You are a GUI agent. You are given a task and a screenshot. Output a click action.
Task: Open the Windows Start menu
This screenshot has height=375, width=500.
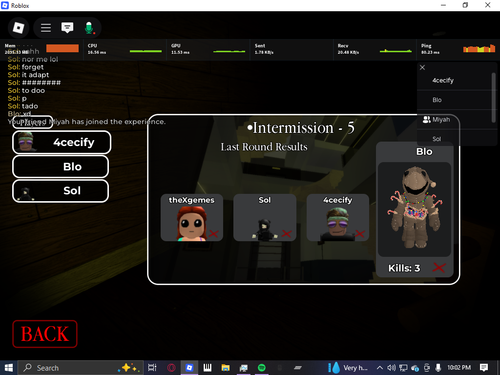8,368
